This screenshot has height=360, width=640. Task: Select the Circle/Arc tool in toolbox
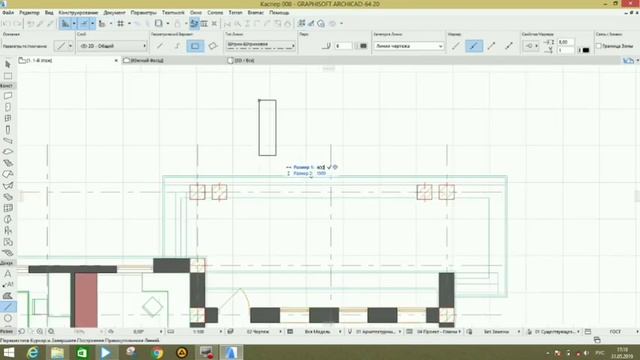point(8,318)
